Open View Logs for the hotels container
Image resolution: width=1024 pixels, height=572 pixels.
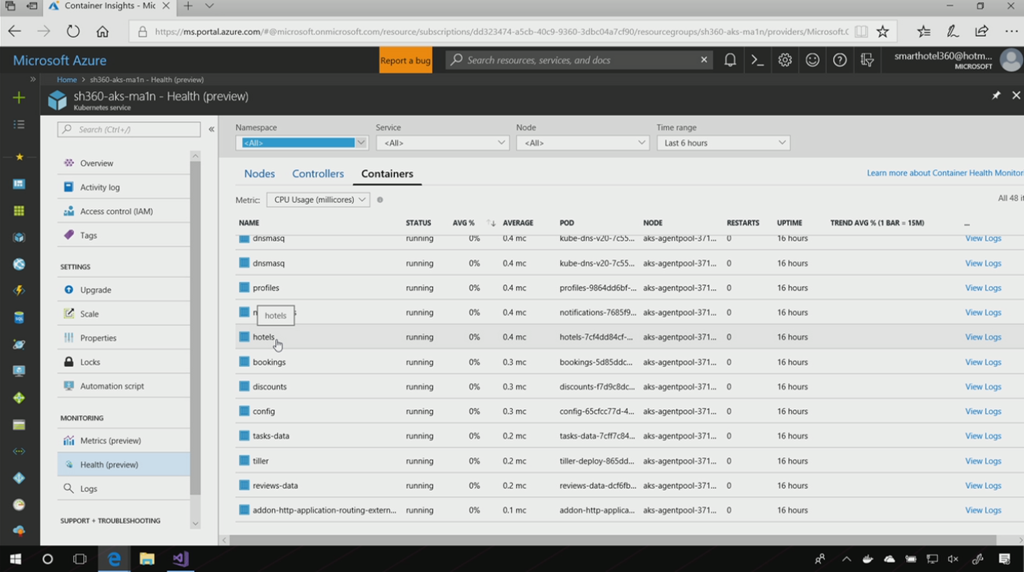pyautogui.click(x=982, y=337)
